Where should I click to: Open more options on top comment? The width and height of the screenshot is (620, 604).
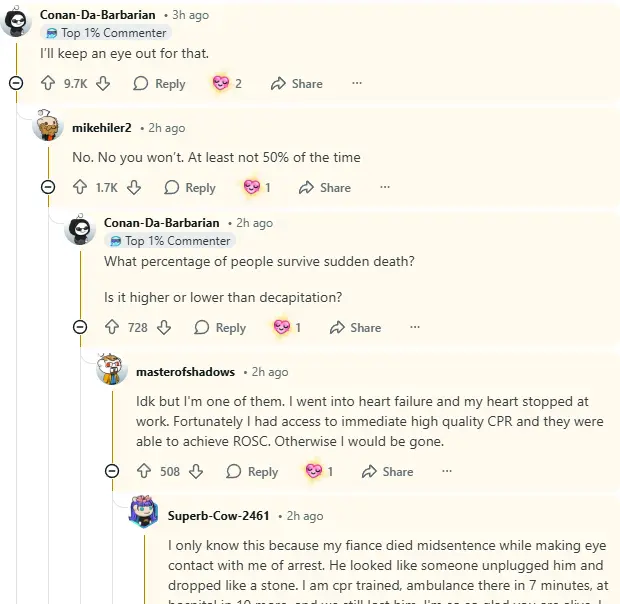tap(357, 84)
